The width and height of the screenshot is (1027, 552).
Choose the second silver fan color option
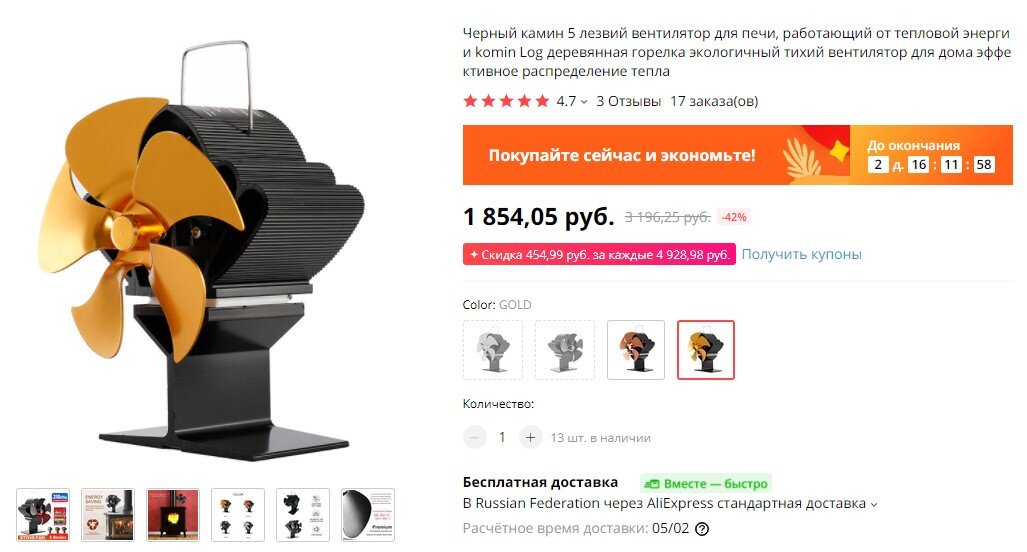tap(565, 350)
